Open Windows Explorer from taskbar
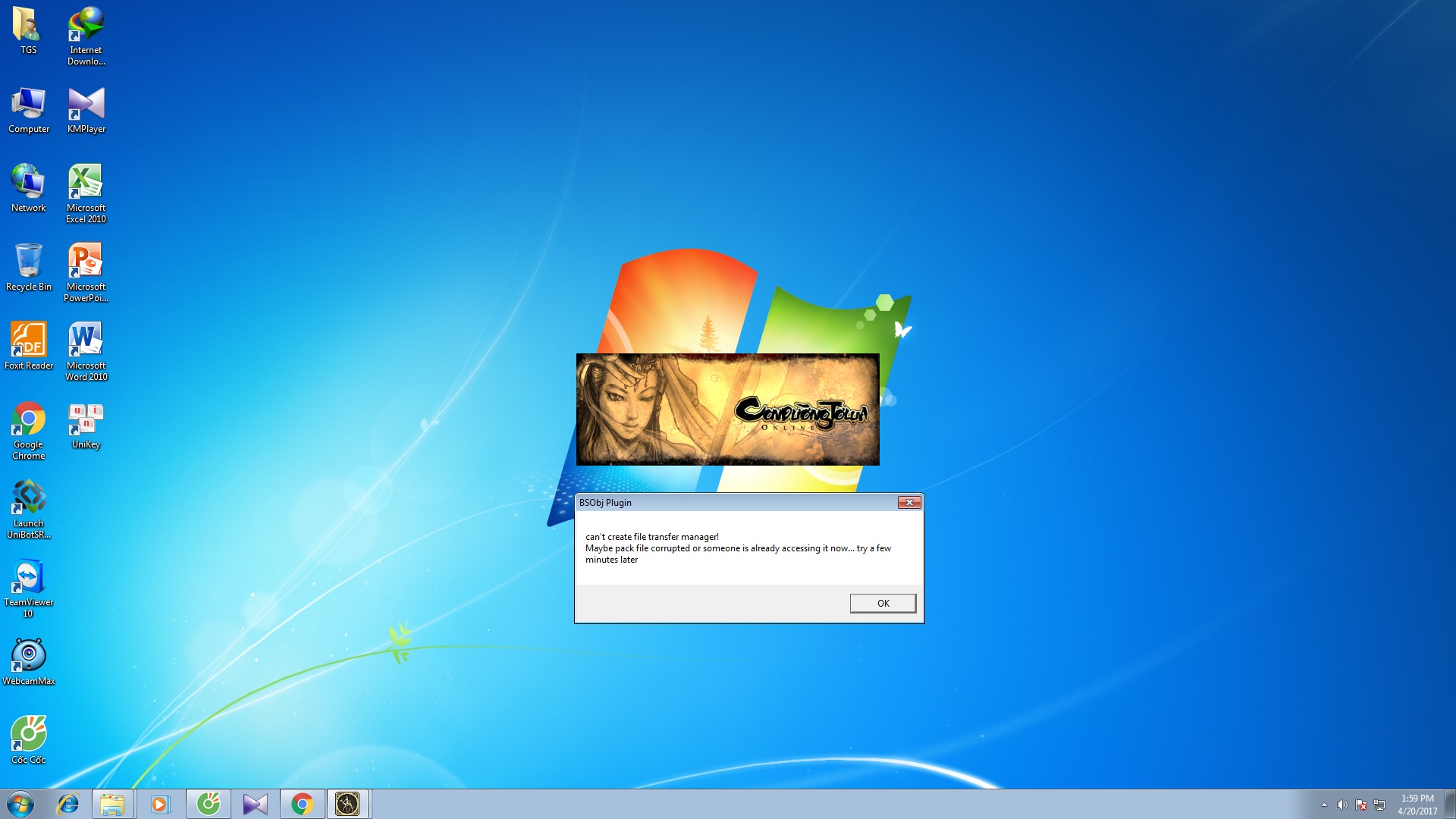 tap(112, 804)
